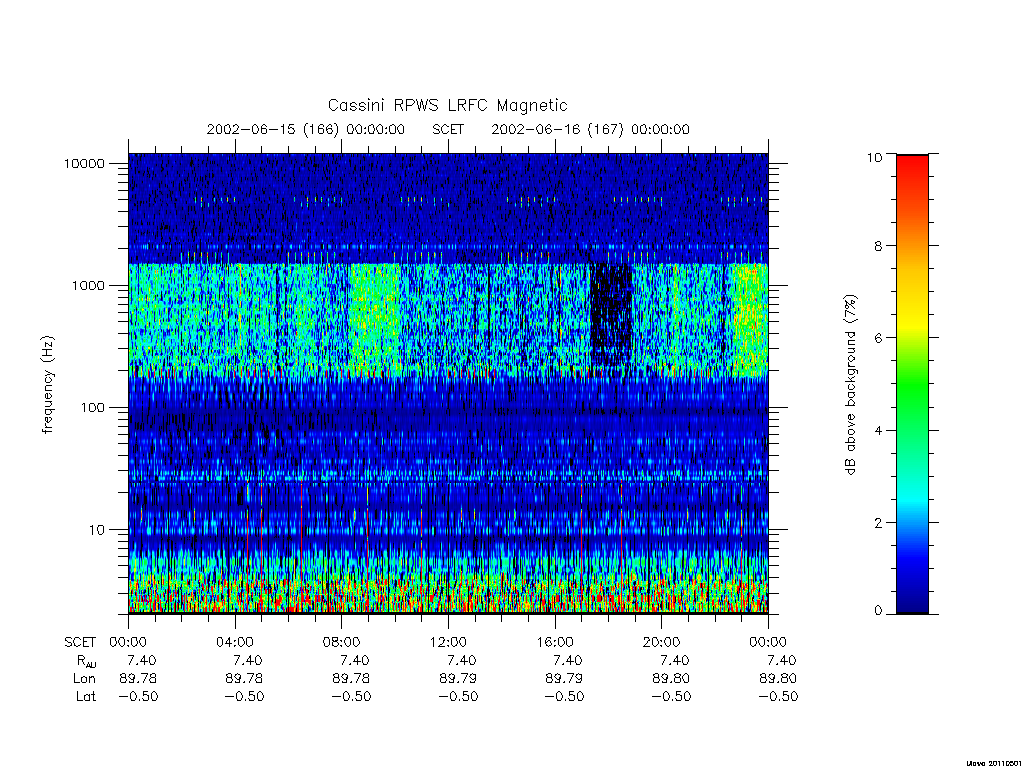Image resolution: width=1024 pixels, height=768 pixels.
Task: Click the 04:00 time axis label
Action: tap(235, 642)
